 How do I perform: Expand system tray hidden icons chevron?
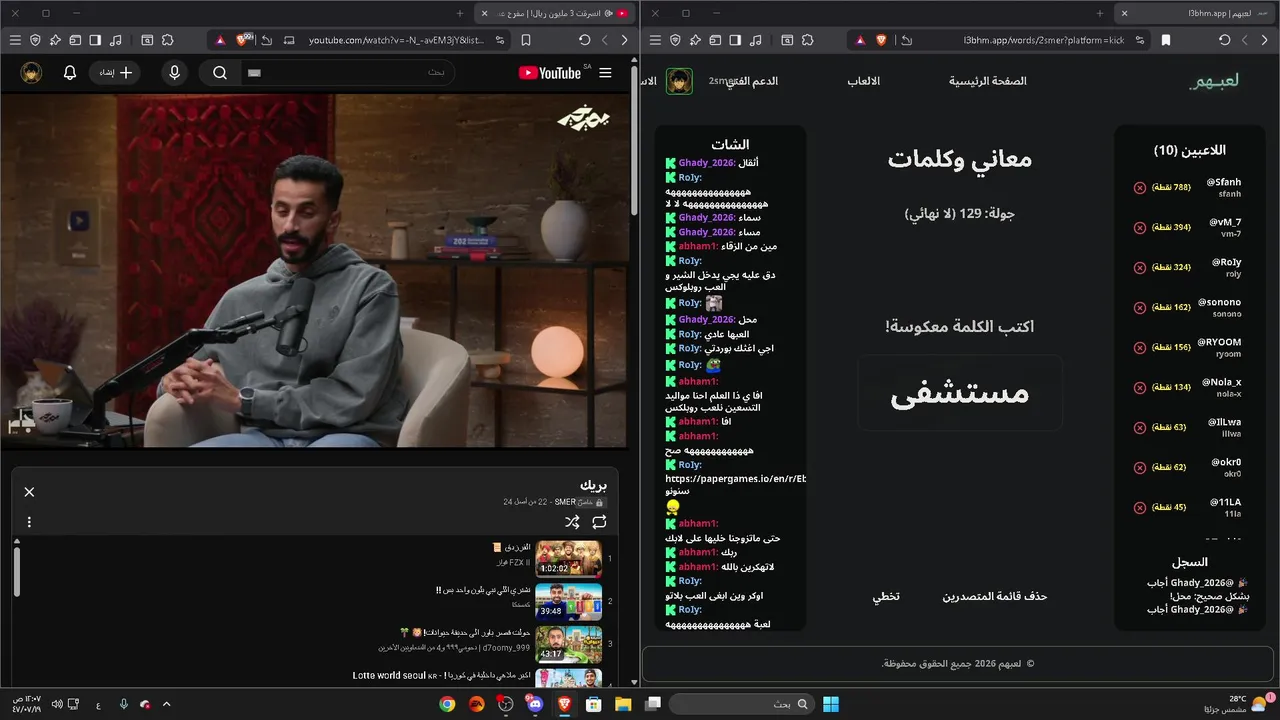pyautogui.click(x=166, y=704)
